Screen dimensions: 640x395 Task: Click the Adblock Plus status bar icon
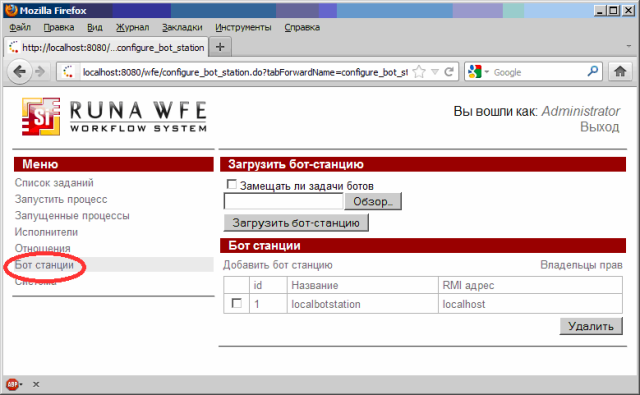[x=12, y=384]
